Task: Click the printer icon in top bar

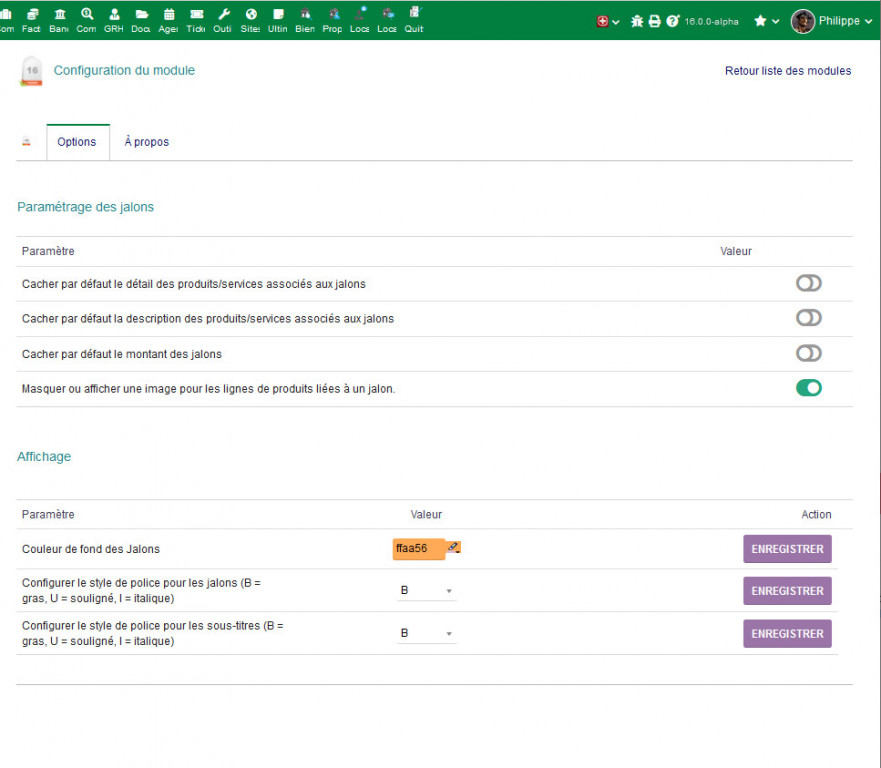Action: [655, 21]
